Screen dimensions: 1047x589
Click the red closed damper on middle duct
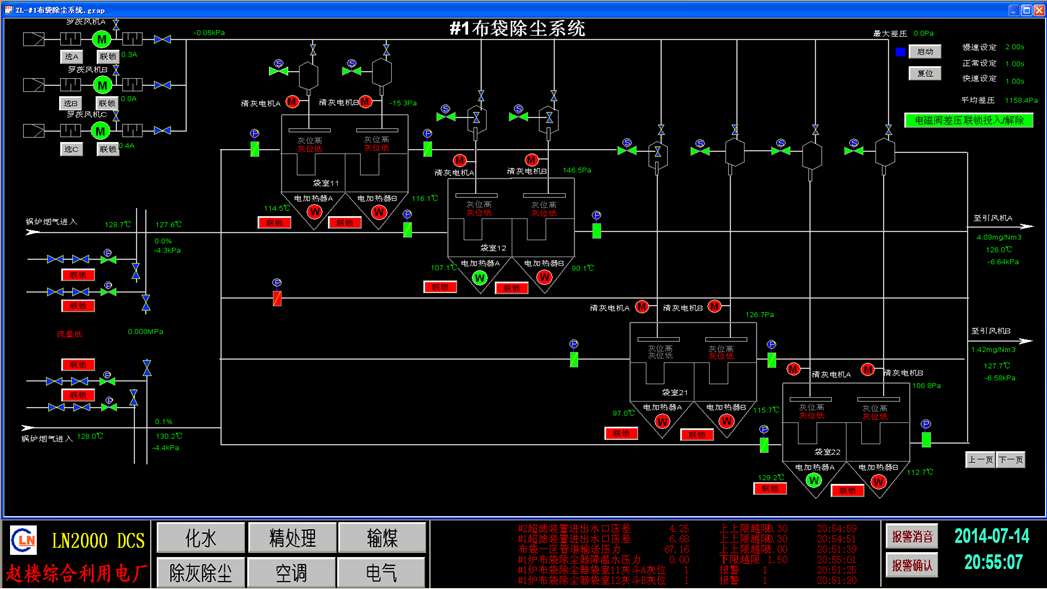pos(277,298)
